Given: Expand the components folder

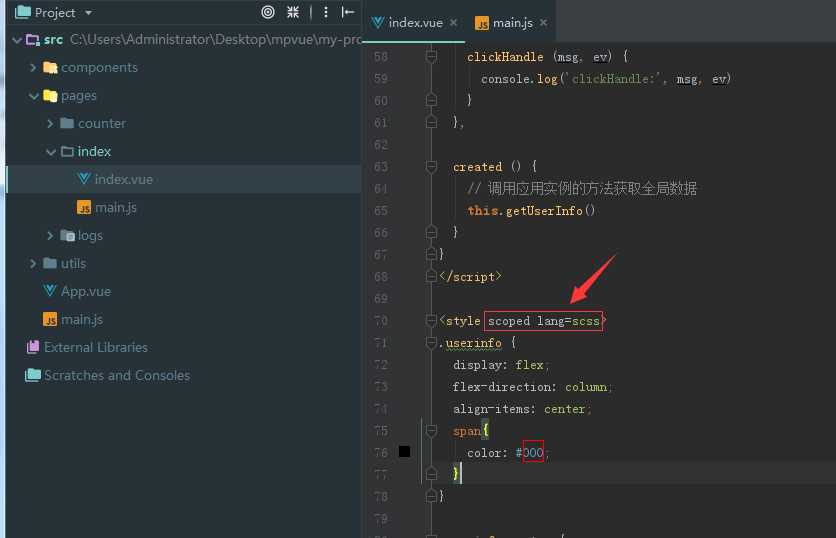Looking at the screenshot, I should point(33,68).
